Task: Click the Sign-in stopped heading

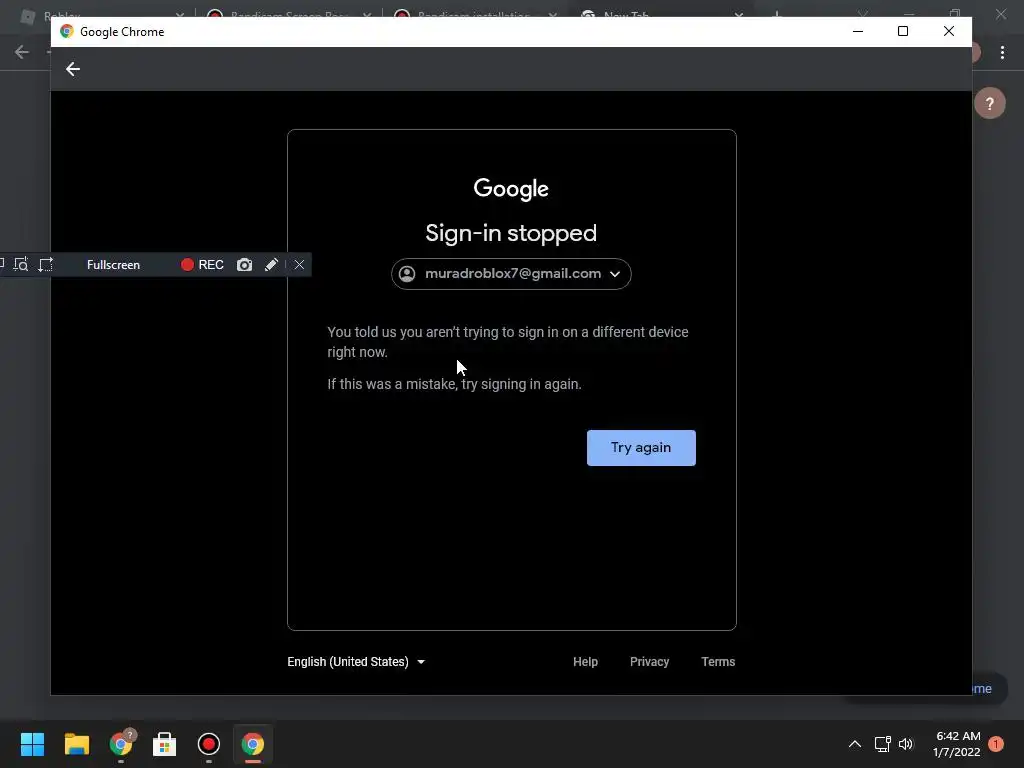Action: coord(511,233)
